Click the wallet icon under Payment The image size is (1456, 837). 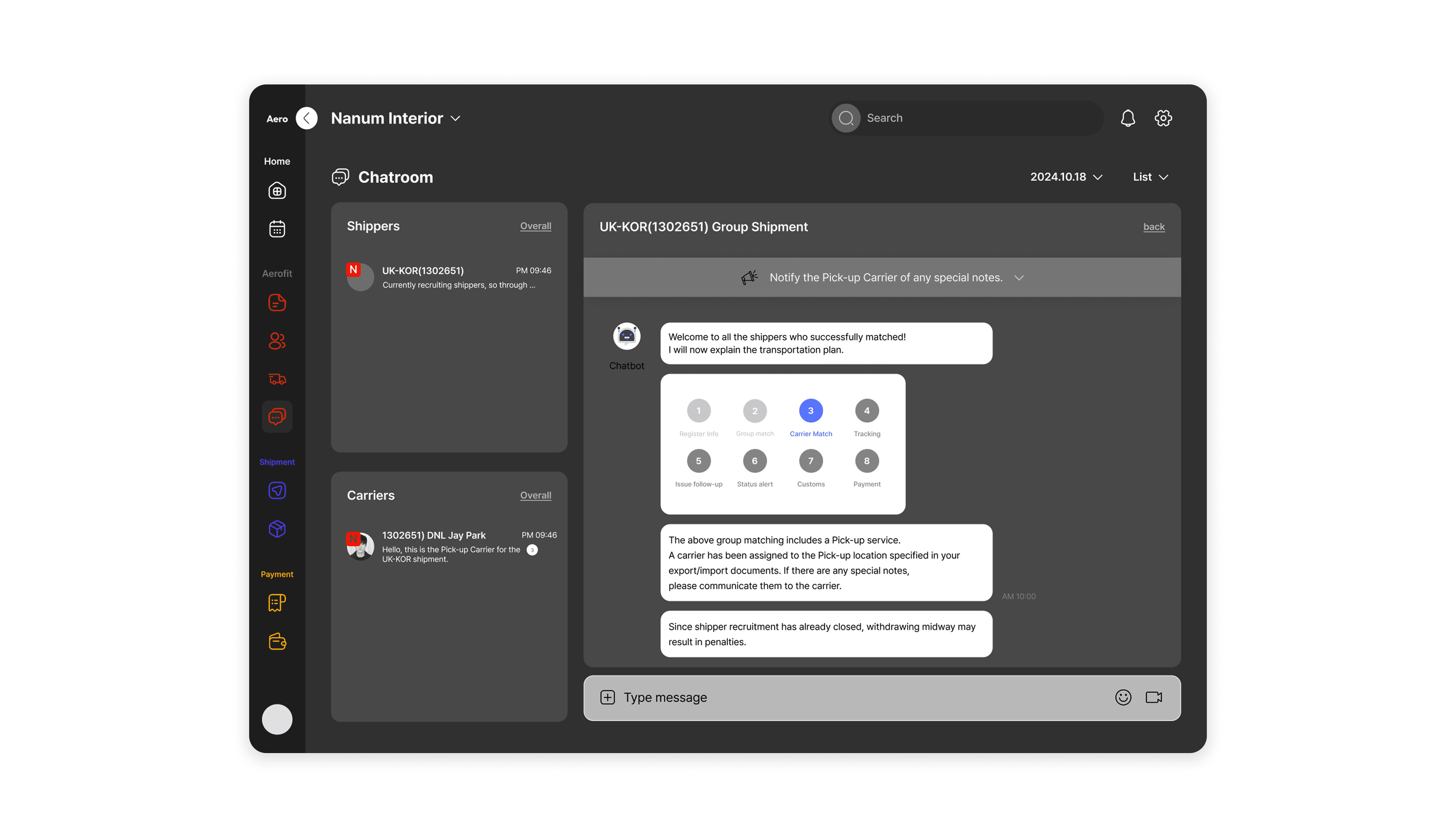277,641
